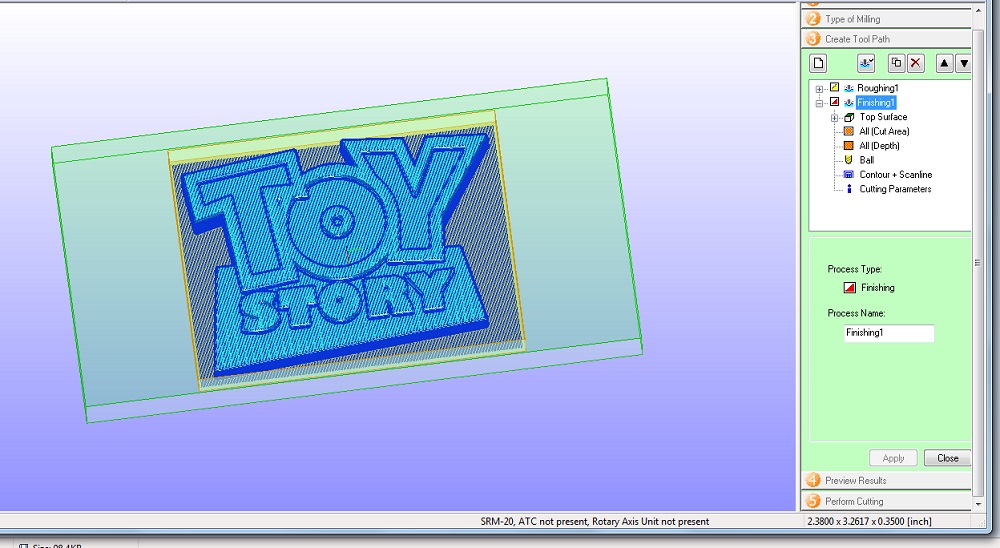Open the Perform Cutting step

(x=886, y=501)
